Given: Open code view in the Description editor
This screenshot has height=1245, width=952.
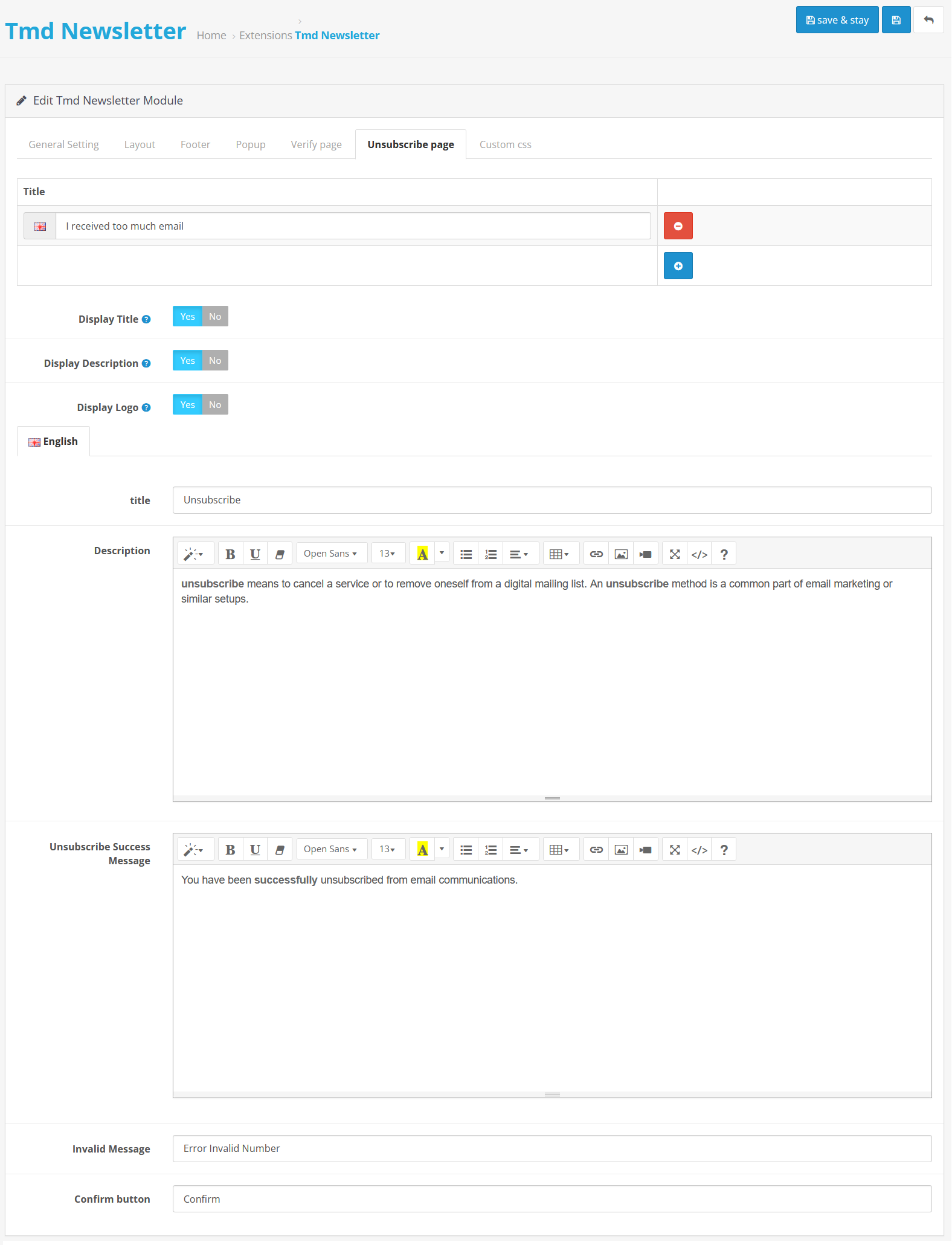Looking at the screenshot, I should (699, 554).
